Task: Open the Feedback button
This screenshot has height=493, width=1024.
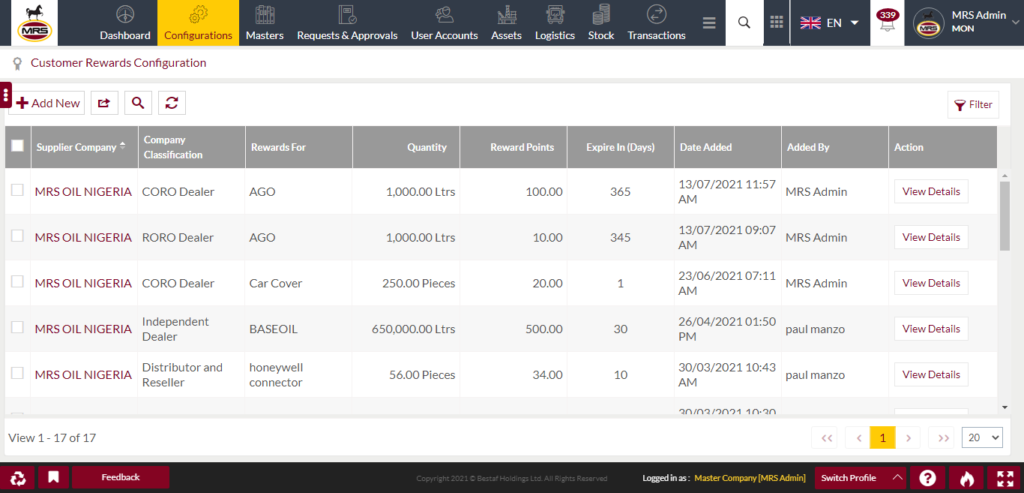Action: (120, 477)
